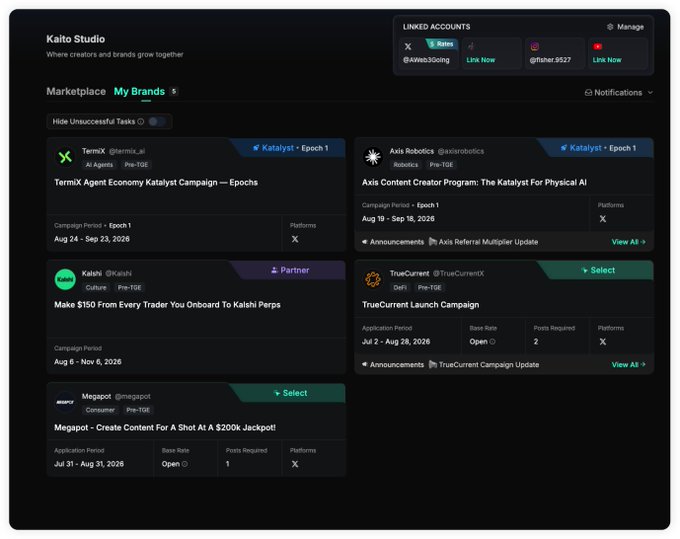Click the flag icon before Axis Referral Multiplier Update
Screen dimensions: 680x539
click(433, 242)
